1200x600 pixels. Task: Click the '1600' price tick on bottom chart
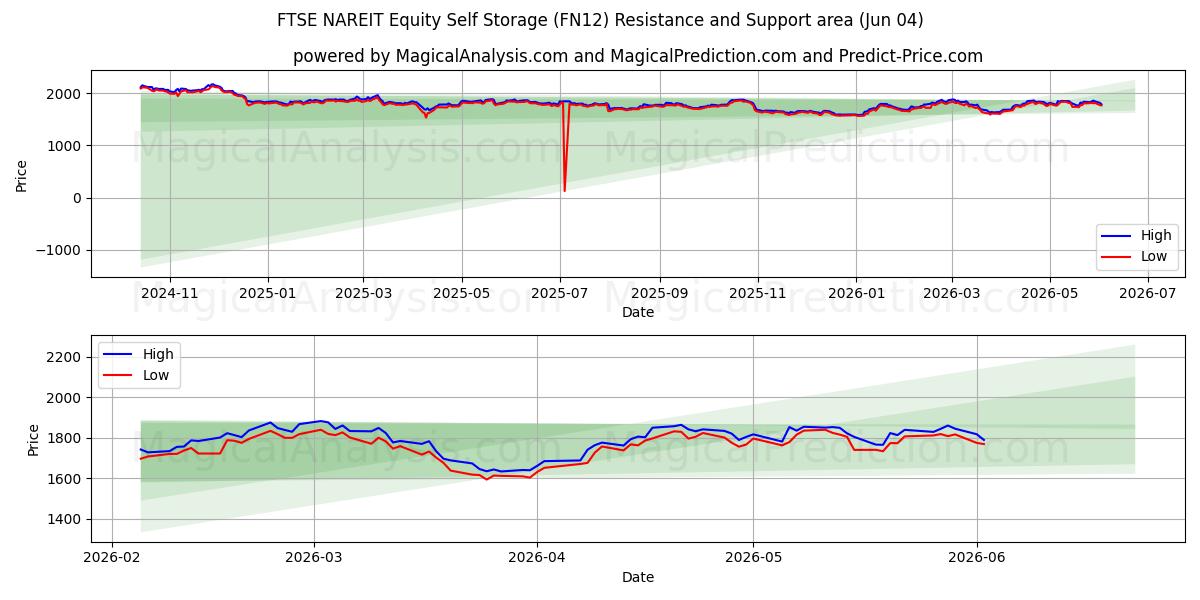(x=66, y=479)
